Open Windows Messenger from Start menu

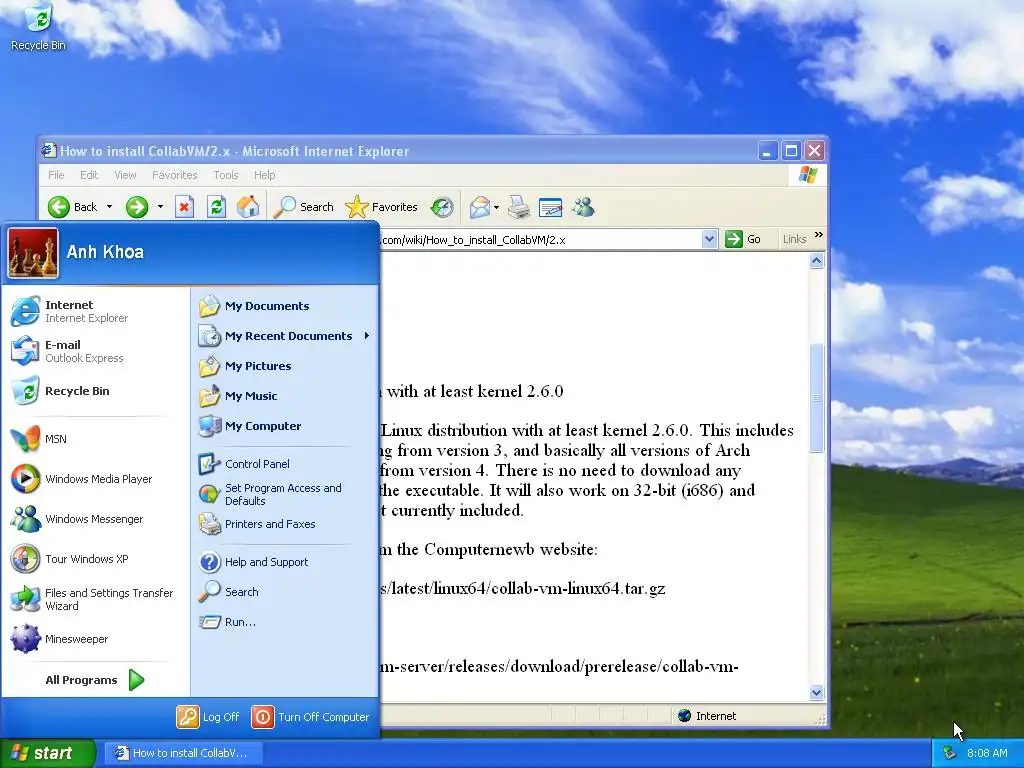95,519
